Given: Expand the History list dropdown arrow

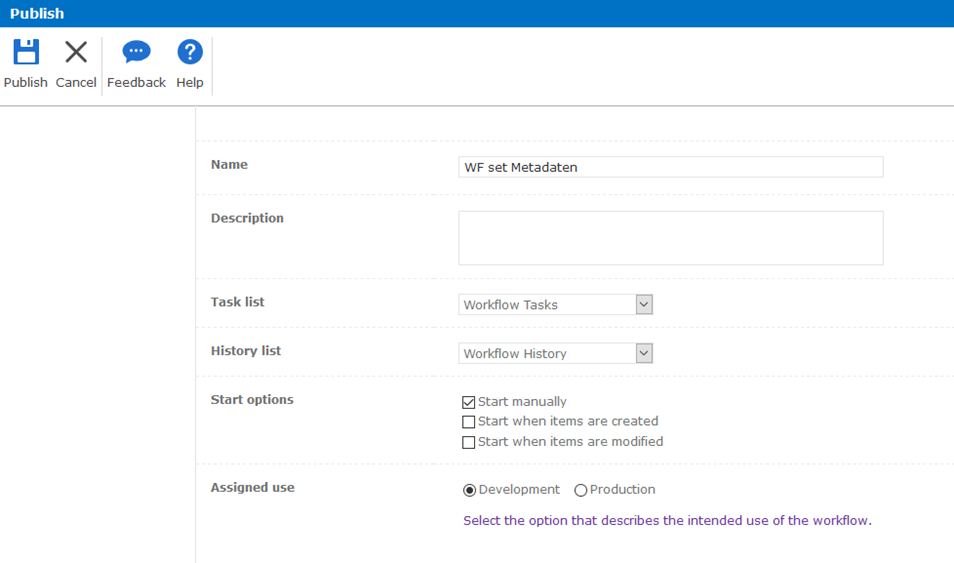Looking at the screenshot, I should [644, 353].
